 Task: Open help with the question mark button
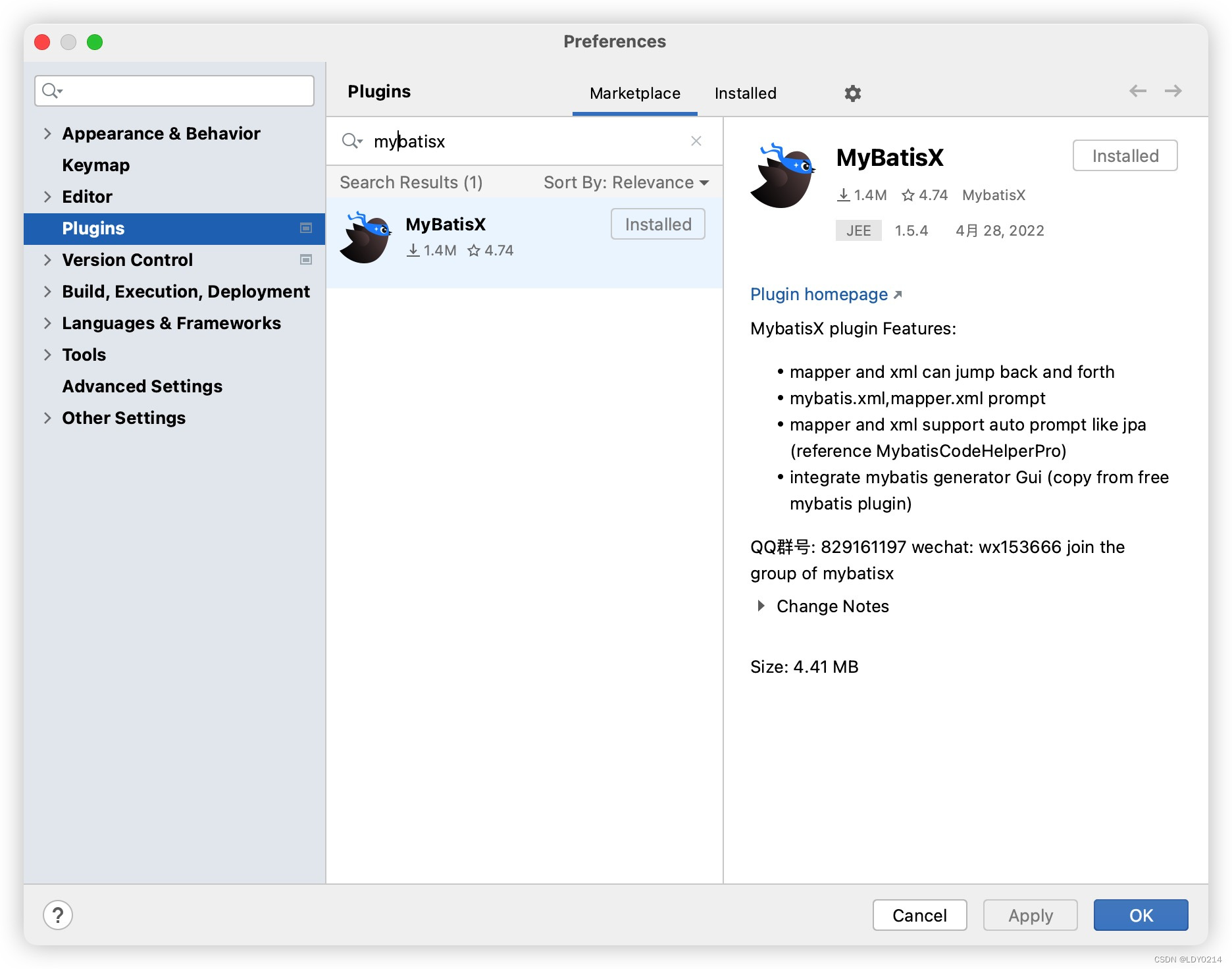58,915
